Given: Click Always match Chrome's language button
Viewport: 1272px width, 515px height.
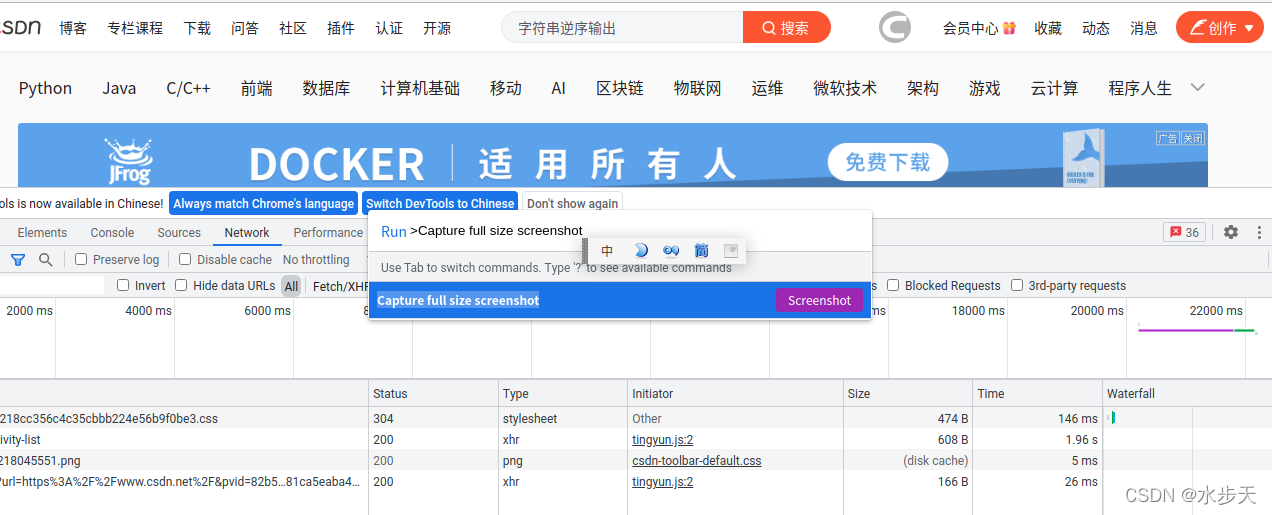Looking at the screenshot, I should [264, 203].
